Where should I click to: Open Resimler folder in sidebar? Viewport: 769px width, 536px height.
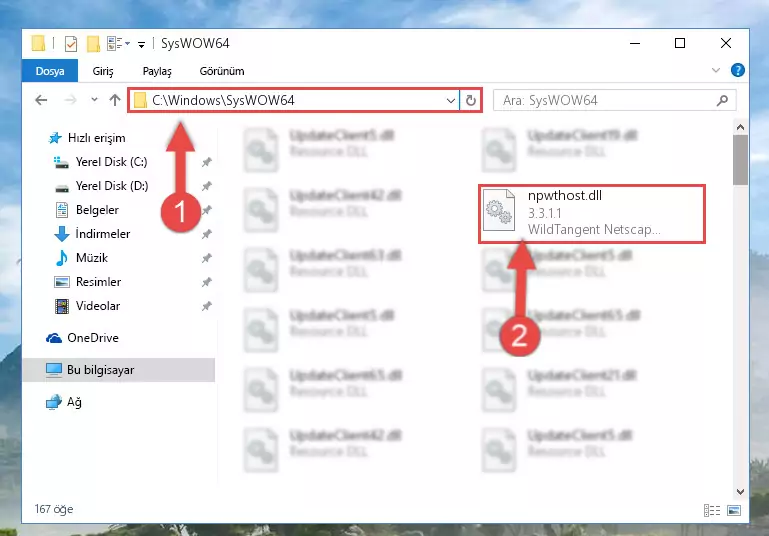point(87,282)
